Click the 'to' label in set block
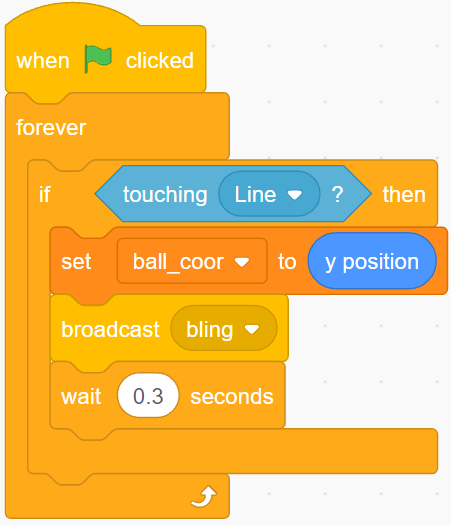The height and width of the screenshot is (525, 451). point(287,261)
